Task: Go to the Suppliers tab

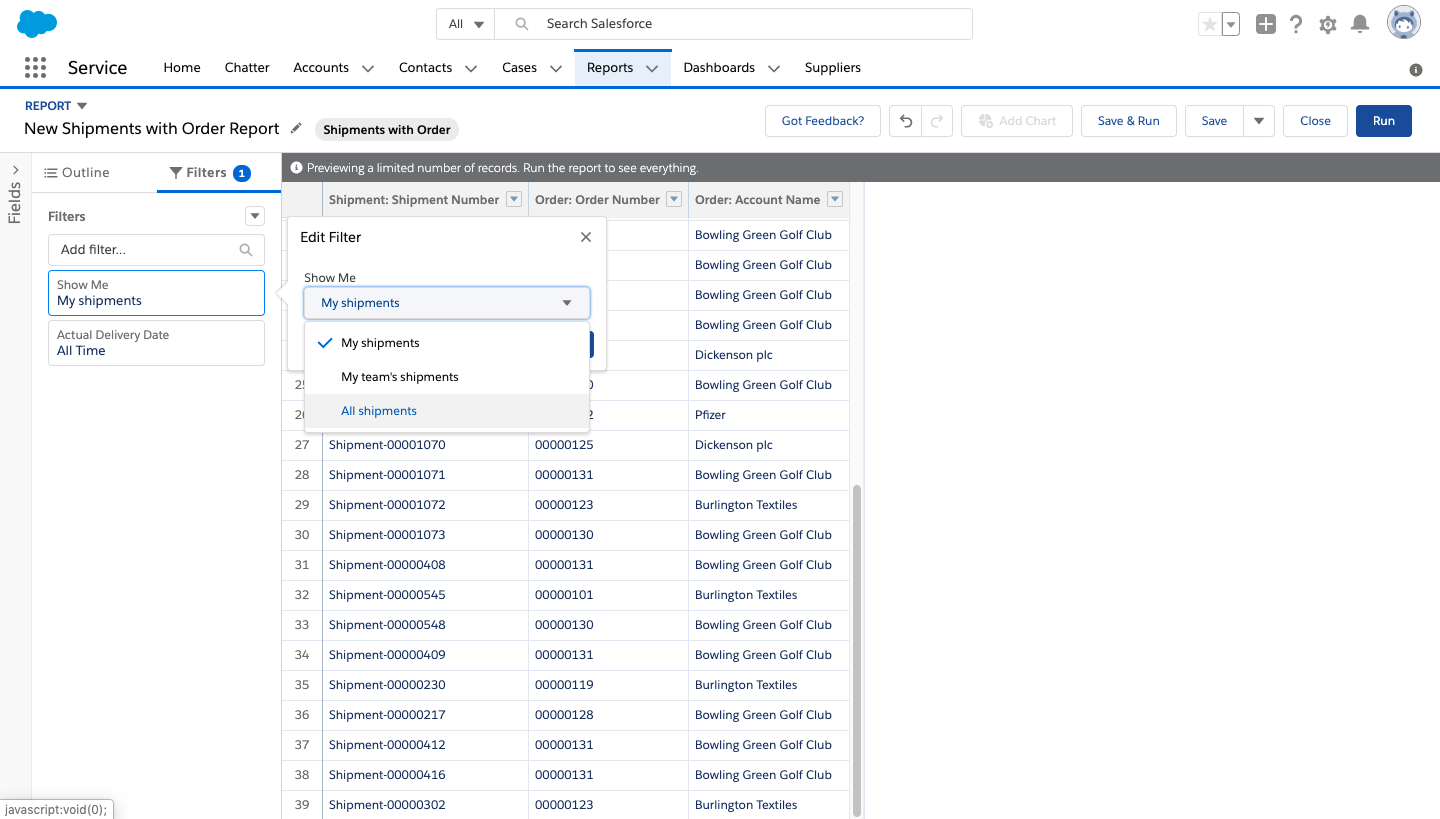Action: pyautogui.click(x=833, y=68)
